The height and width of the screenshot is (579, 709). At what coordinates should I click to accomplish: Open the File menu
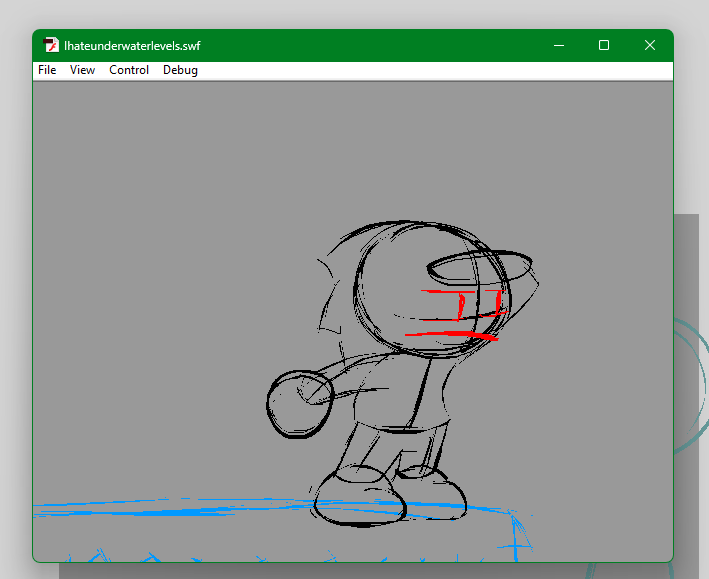pos(47,70)
